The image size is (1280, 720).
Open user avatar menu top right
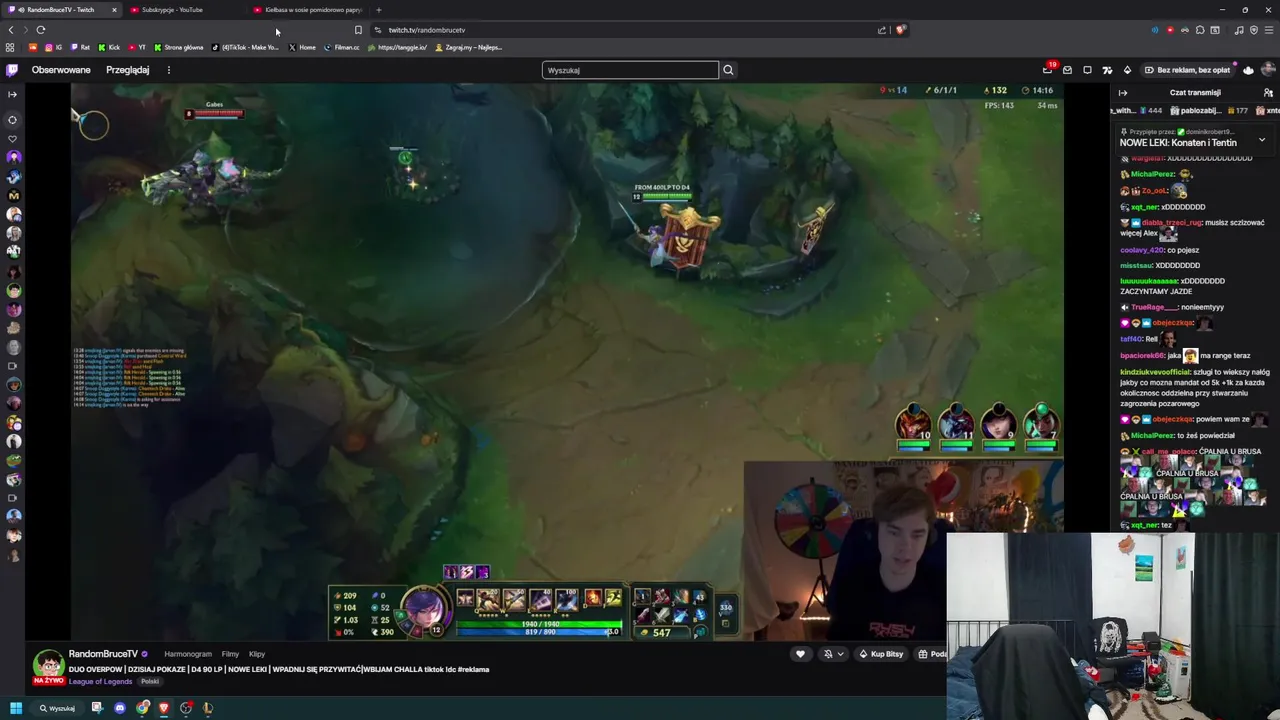coord(1268,70)
